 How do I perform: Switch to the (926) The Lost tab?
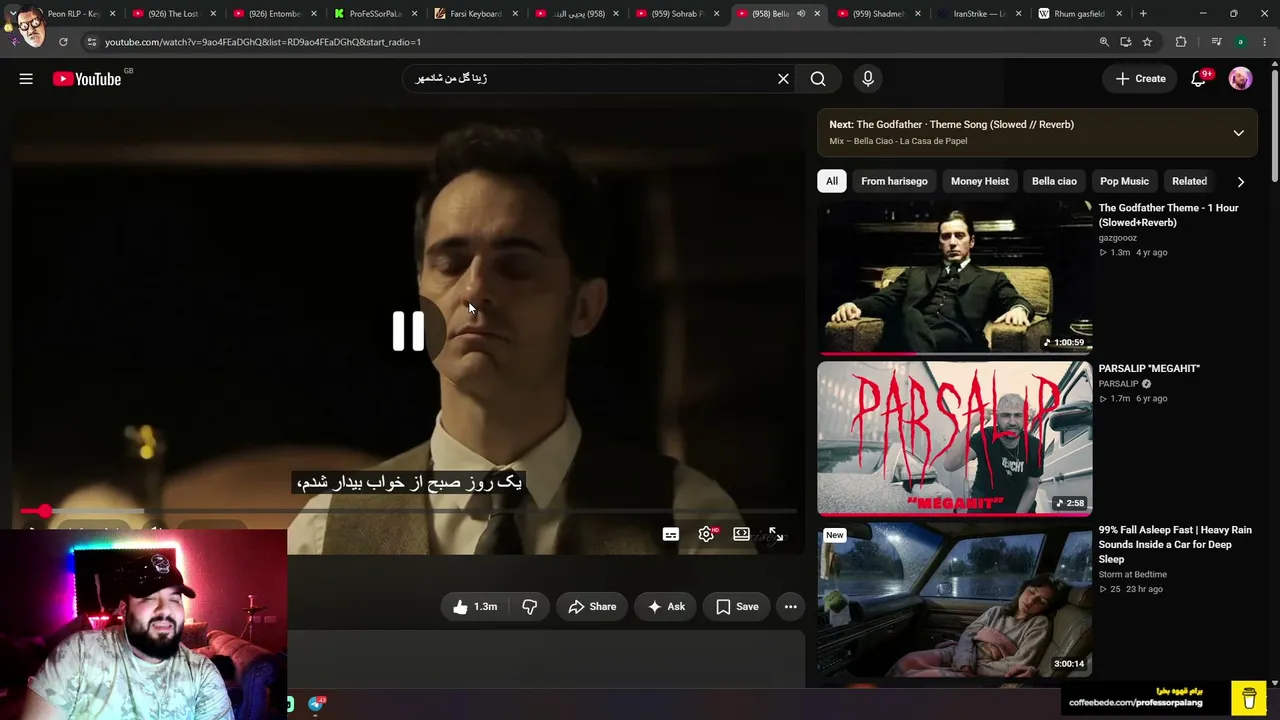coord(172,14)
